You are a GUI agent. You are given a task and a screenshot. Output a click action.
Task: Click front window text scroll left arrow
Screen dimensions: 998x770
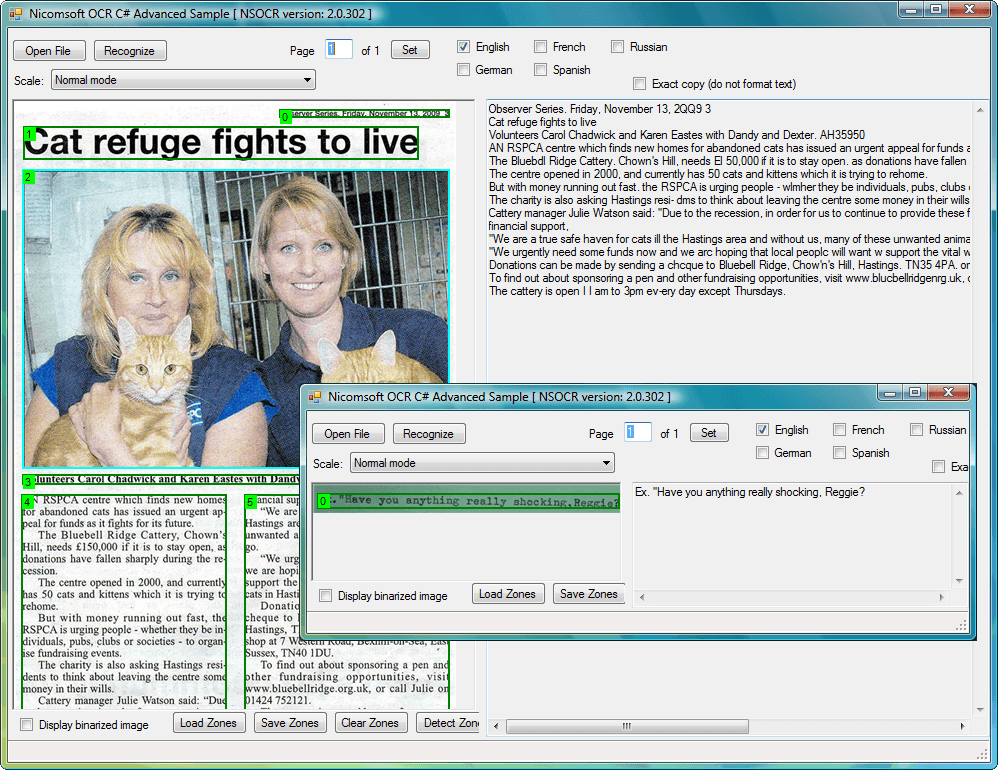(642, 597)
